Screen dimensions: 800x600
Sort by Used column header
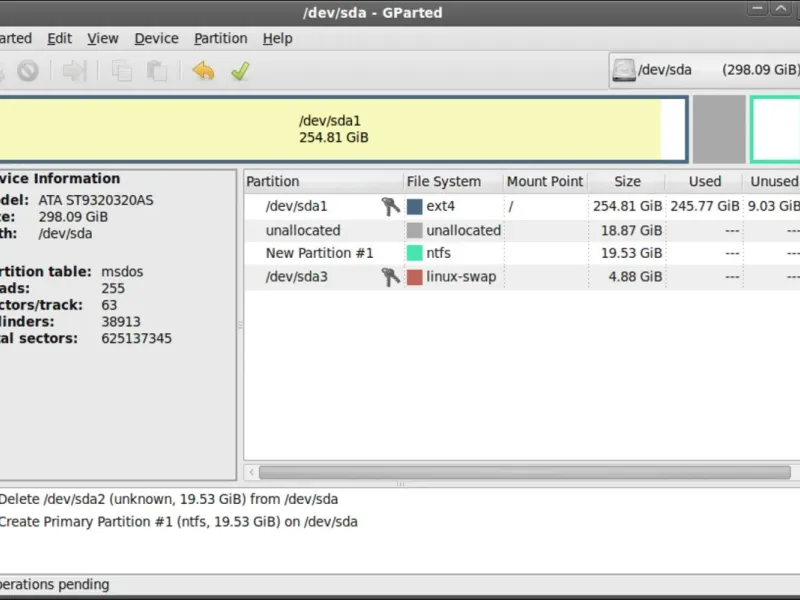tap(705, 182)
